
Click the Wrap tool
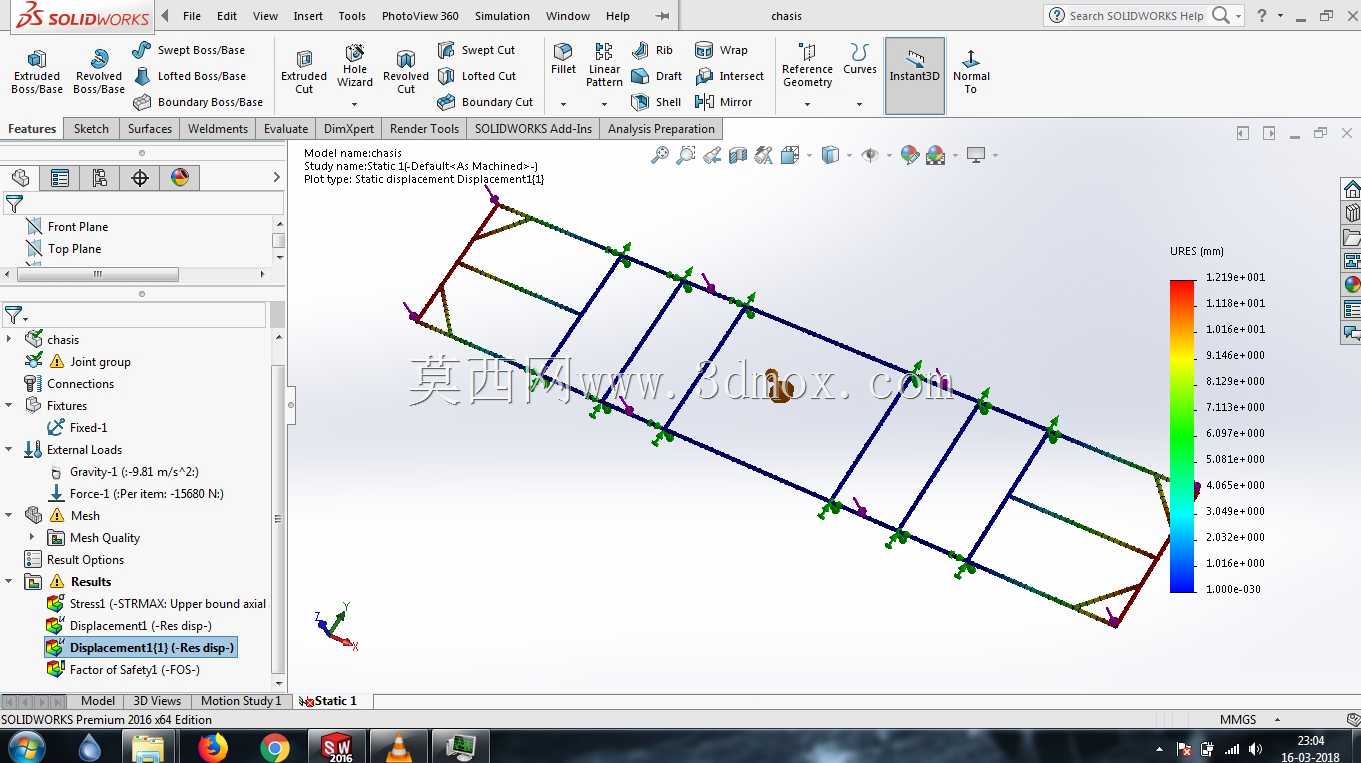[x=722, y=50]
